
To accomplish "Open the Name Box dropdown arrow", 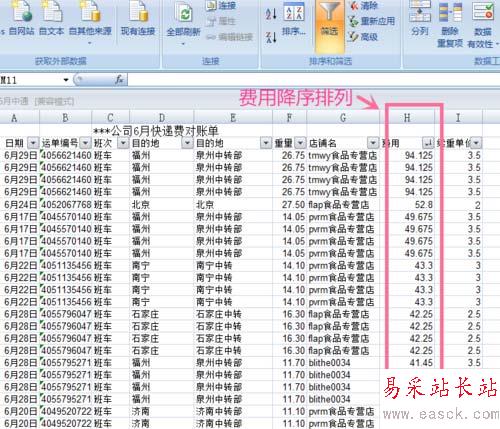I will pyautogui.click(x=66, y=80).
